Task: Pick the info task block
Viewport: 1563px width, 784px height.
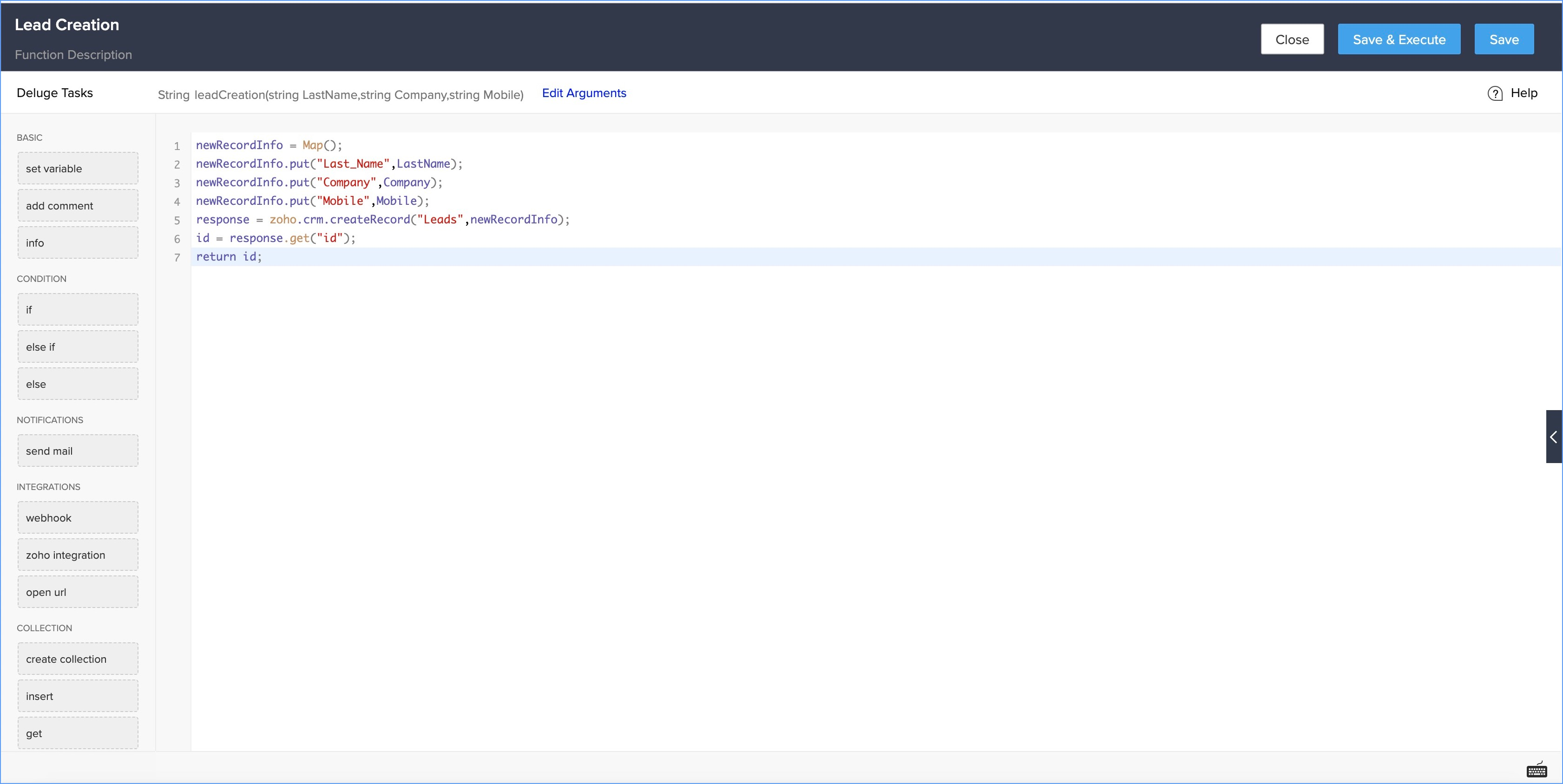Action: click(x=78, y=242)
